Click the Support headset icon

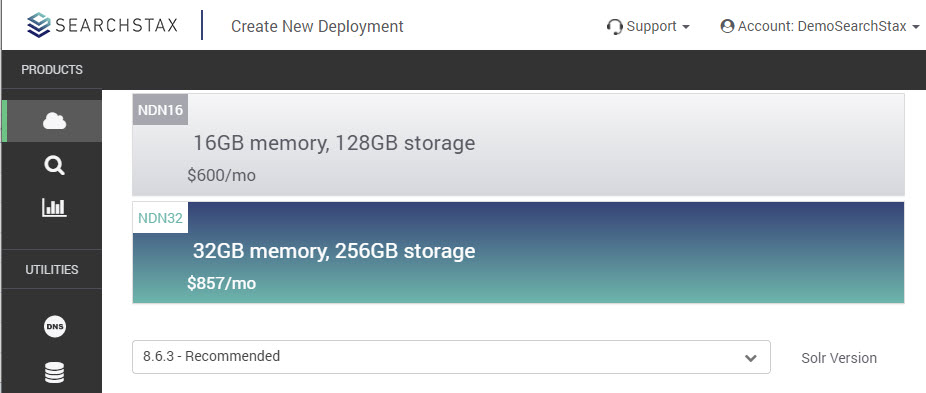pyautogui.click(x=615, y=27)
